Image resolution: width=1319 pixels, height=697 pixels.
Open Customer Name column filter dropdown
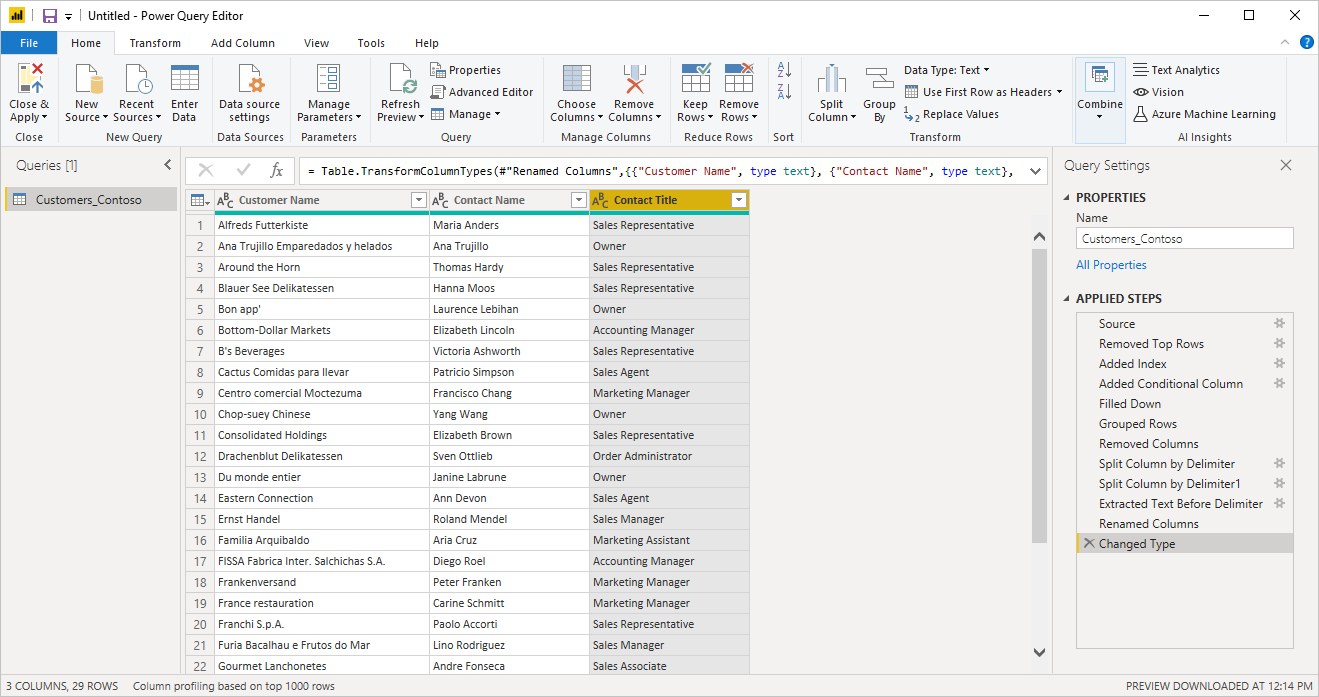point(419,200)
